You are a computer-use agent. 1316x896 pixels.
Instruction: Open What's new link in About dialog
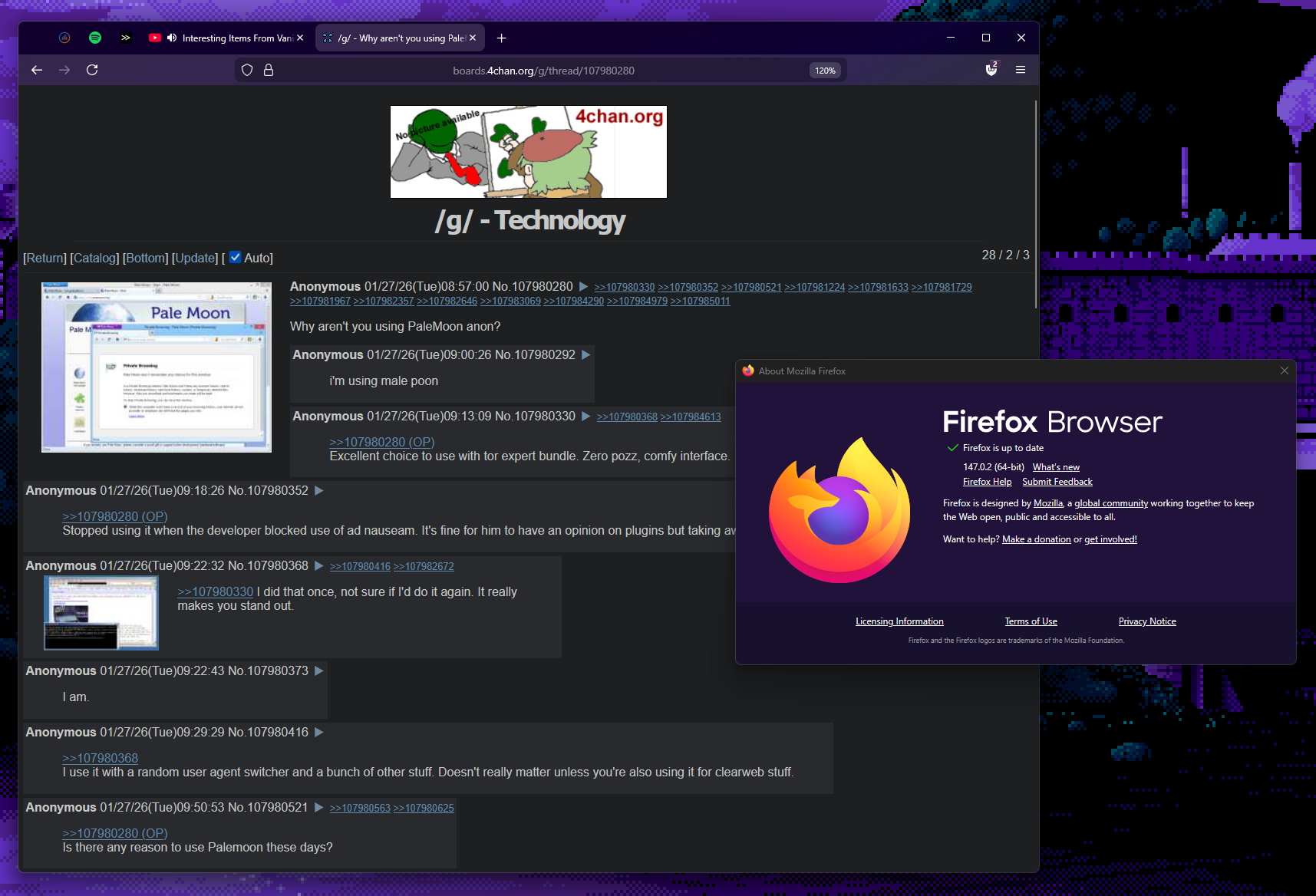click(x=1056, y=467)
